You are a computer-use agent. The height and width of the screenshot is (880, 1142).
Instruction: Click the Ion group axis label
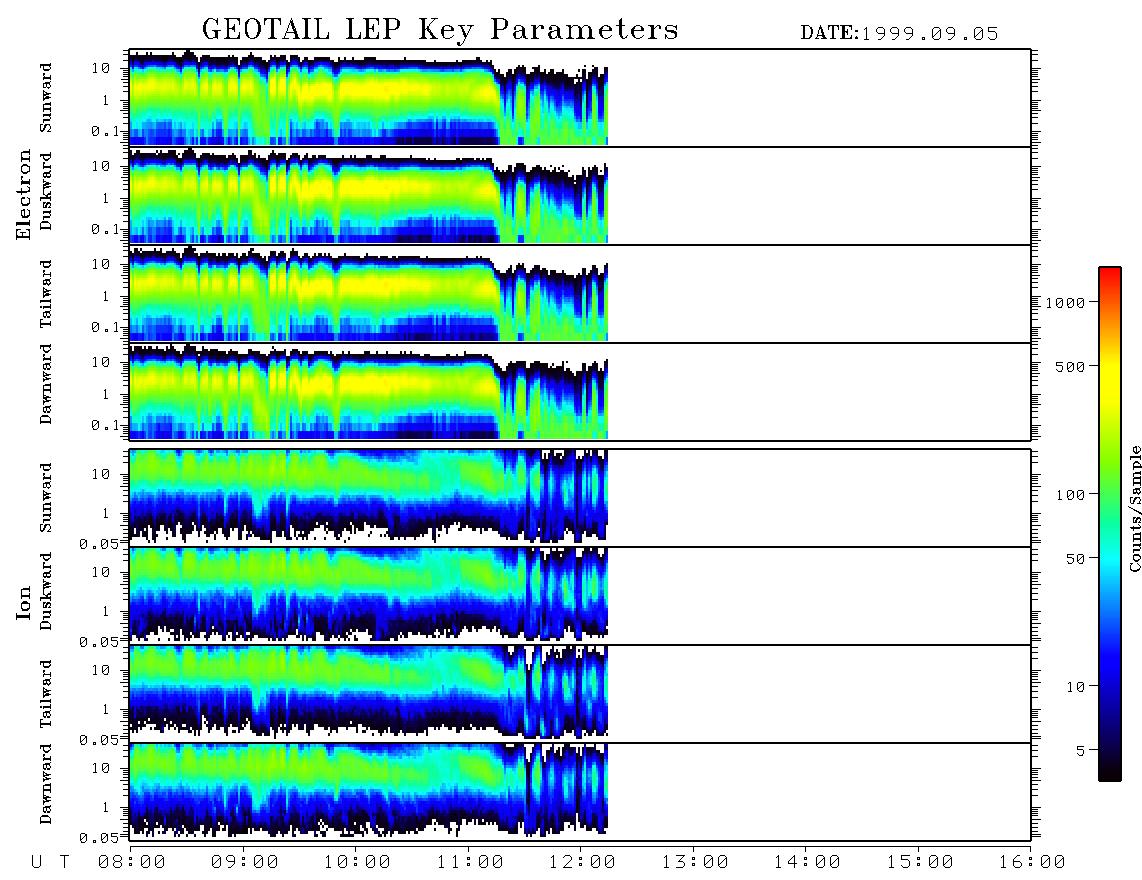tap(24, 603)
